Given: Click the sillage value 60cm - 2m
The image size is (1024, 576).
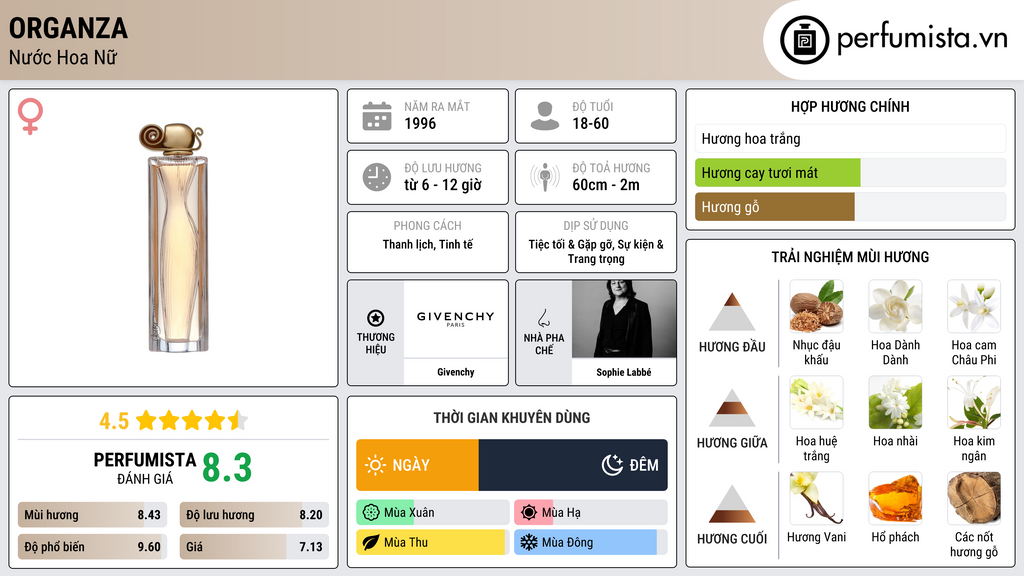Looking at the screenshot, I should click(x=606, y=185).
